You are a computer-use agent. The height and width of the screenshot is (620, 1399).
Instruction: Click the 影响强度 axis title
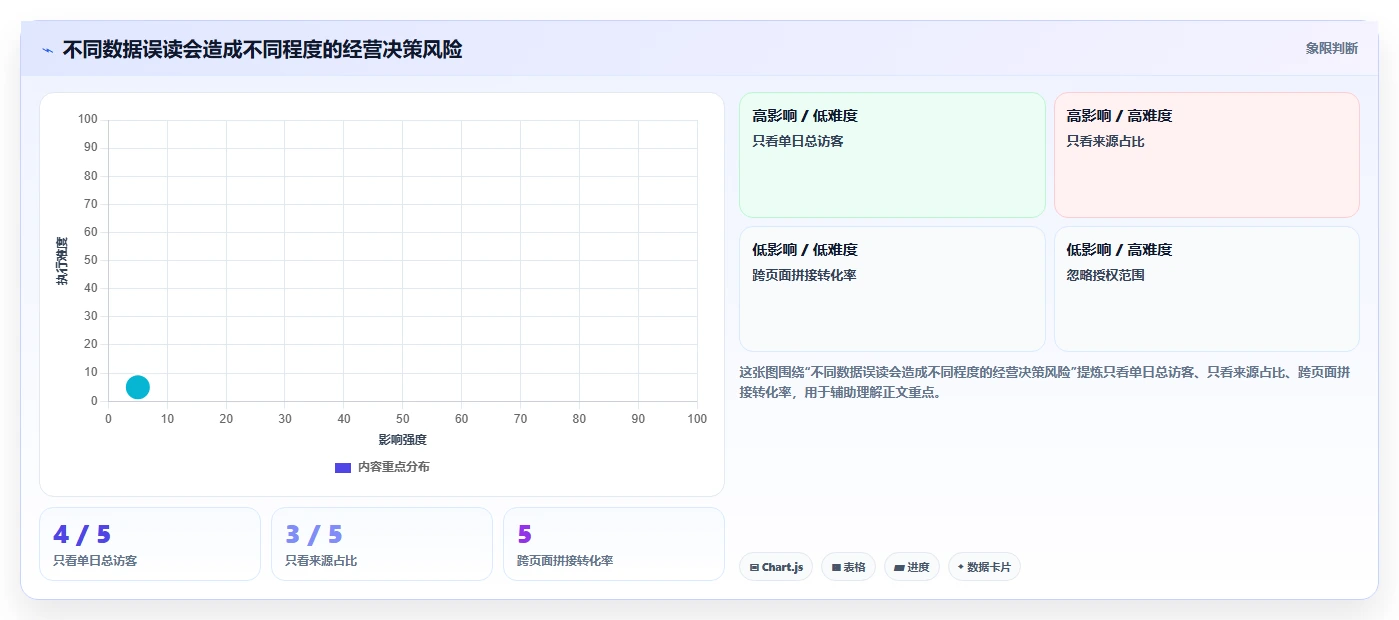point(402,439)
